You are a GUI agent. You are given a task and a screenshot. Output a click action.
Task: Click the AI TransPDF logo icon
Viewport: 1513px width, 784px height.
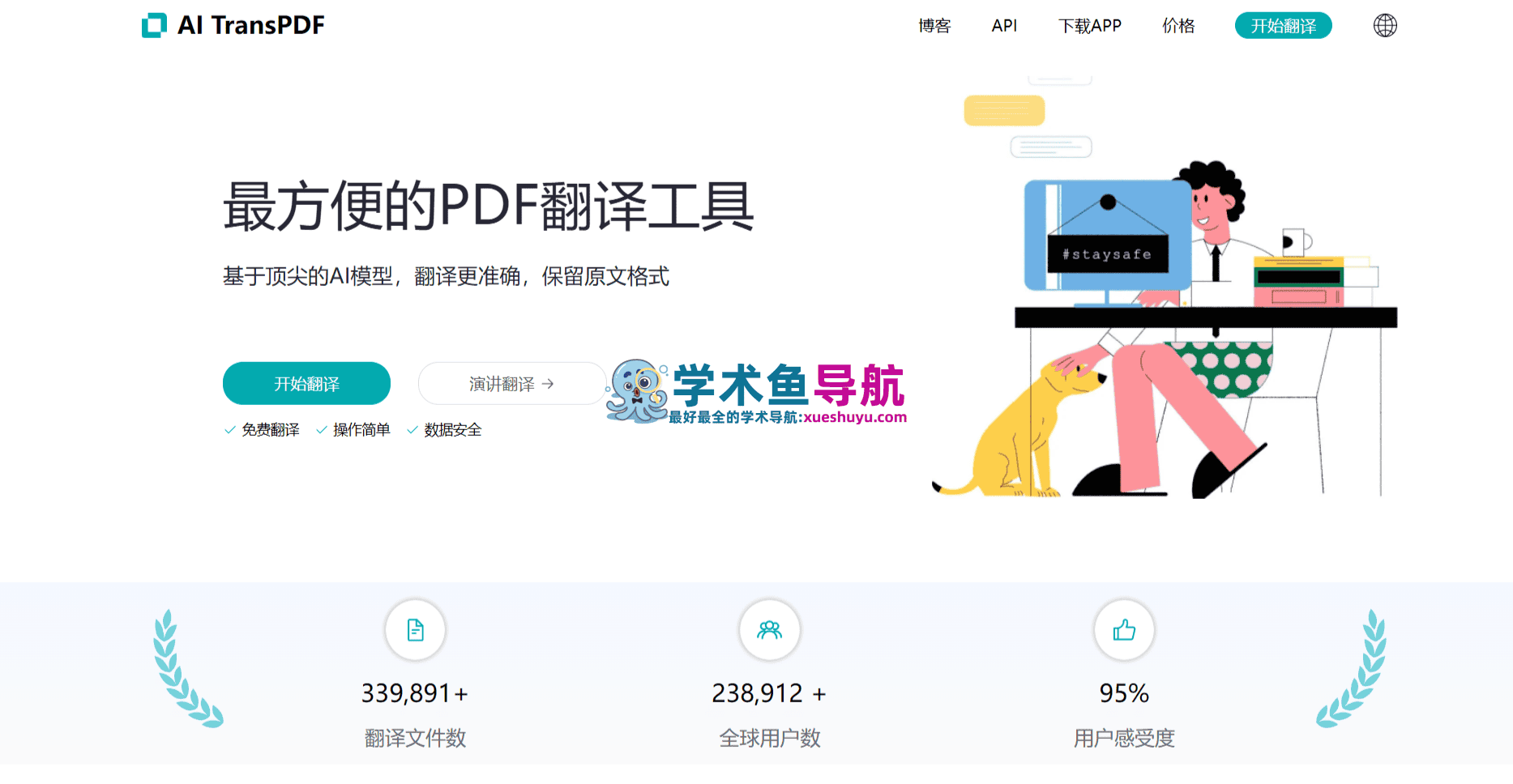click(154, 25)
